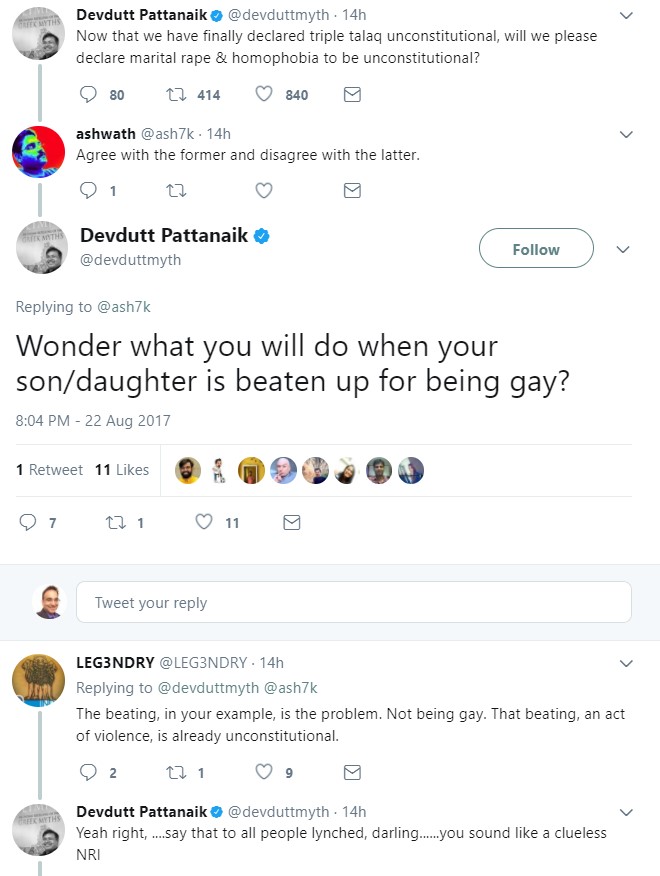Expand options for the top tweet
The height and width of the screenshot is (876, 660).
coord(626,16)
